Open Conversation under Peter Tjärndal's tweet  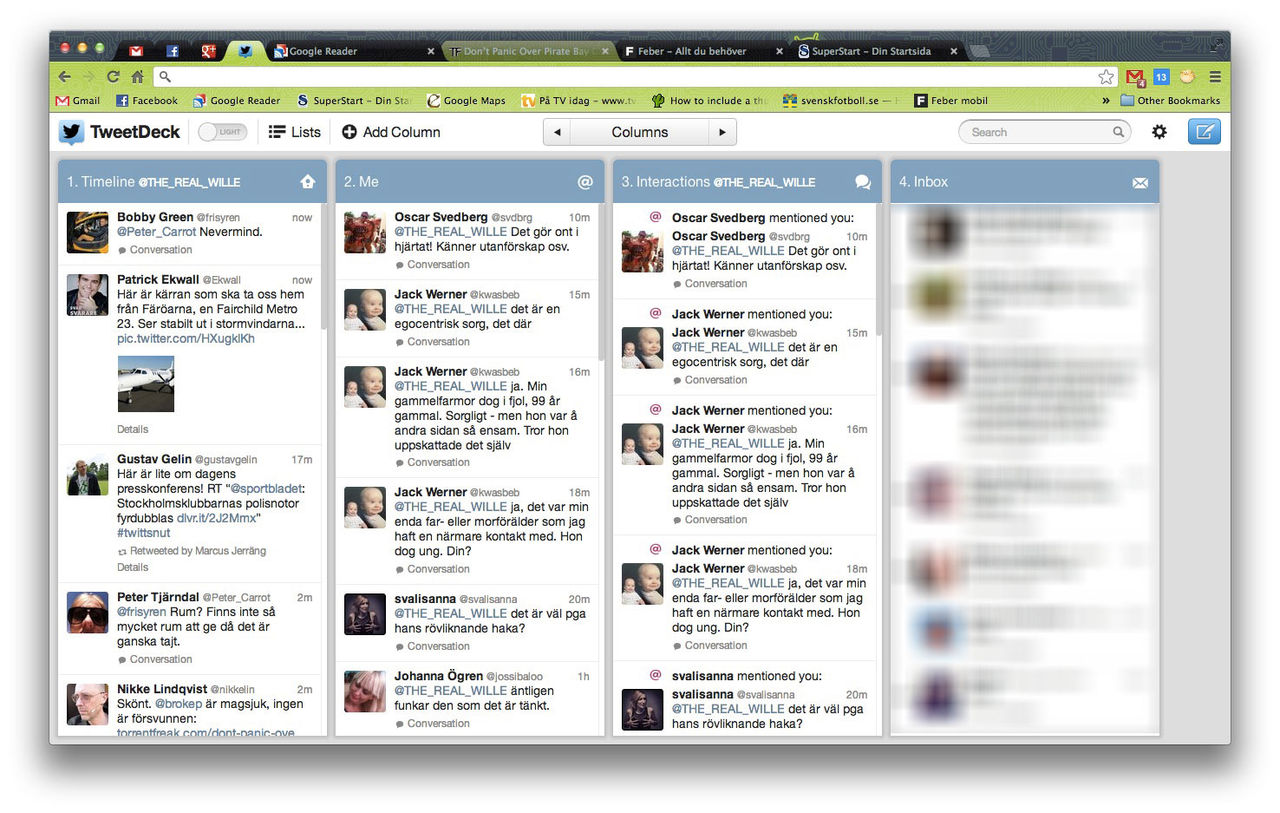pyautogui.click(x=155, y=659)
